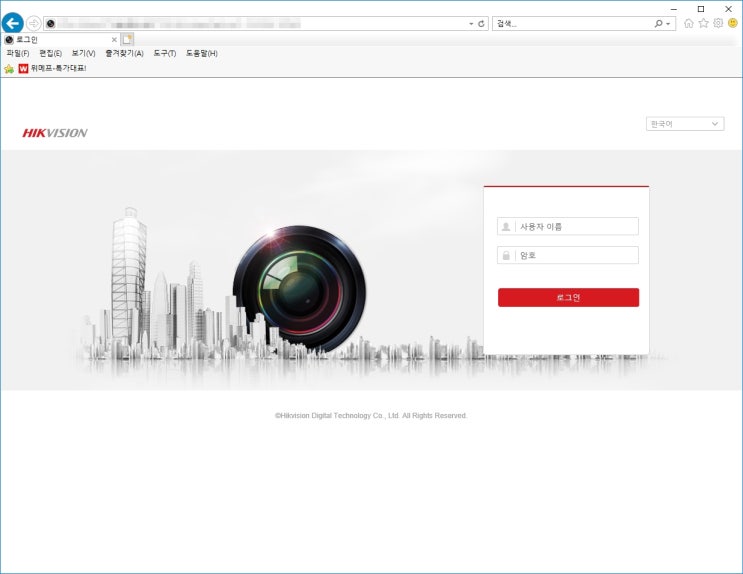
Task: Open the 편집(E) menu
Action: coord(50,53)
